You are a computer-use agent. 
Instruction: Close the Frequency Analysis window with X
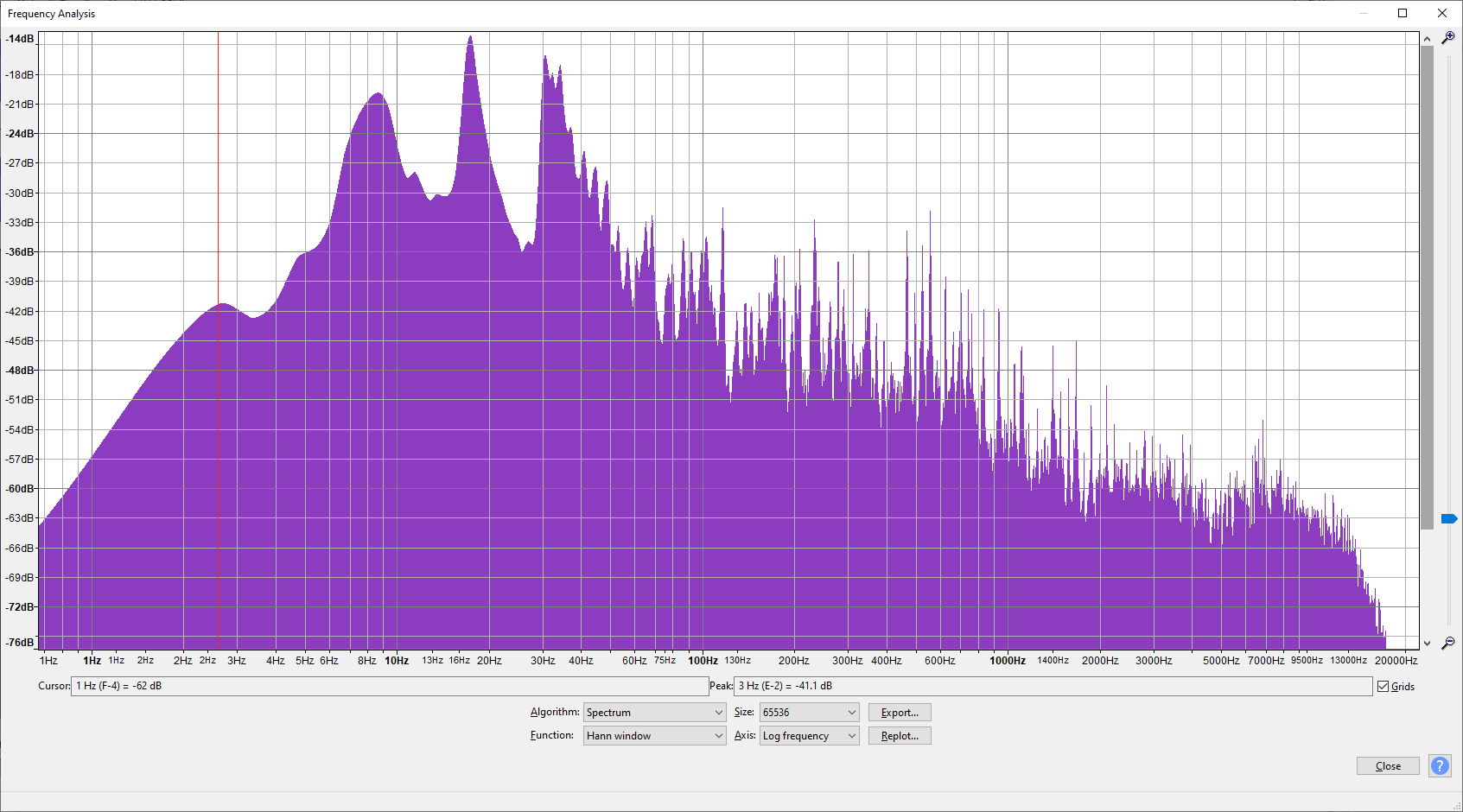coord(1442,13)
